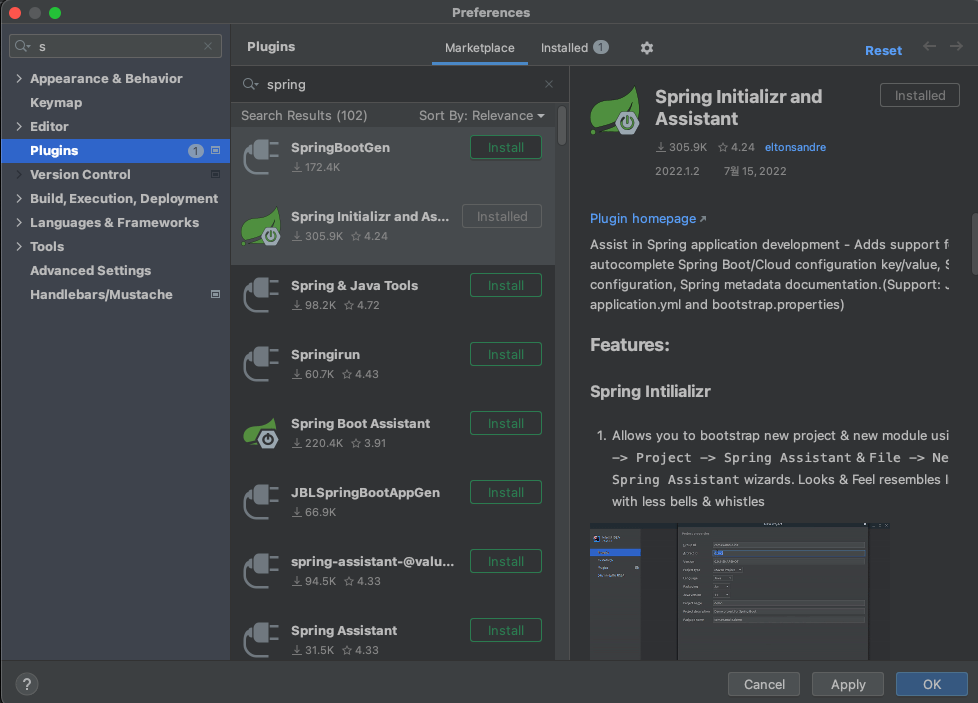The width and height of the screenshot is (978, 703).
Task: Expand Editor settings section
Action: tap(19, 127)
